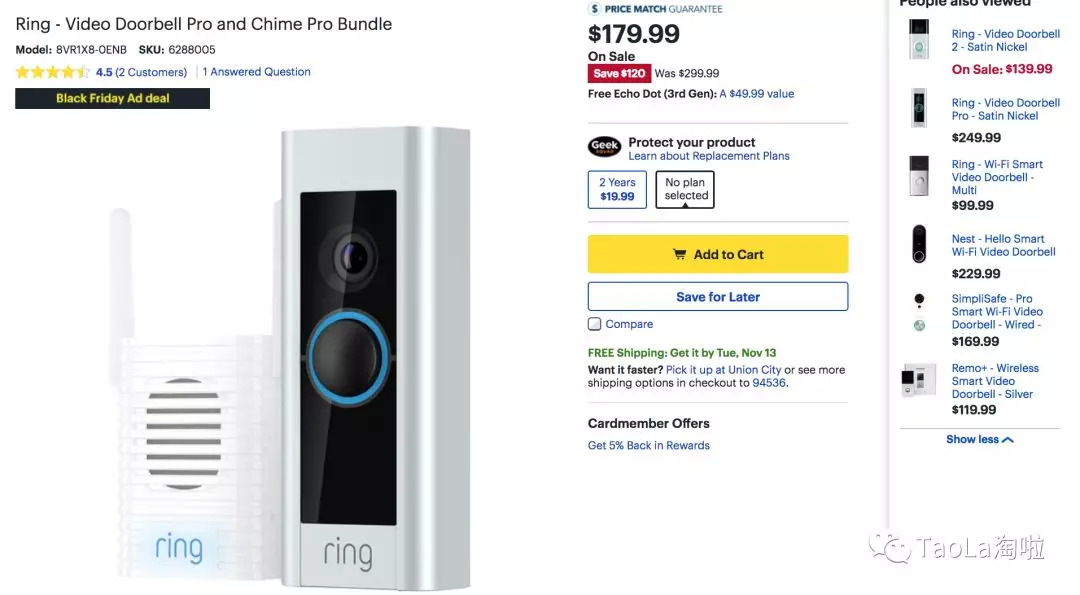Screen dimensions: 1080x595
Task: Click the Nest Hello doorbell product image
Action: click(919, 245)
